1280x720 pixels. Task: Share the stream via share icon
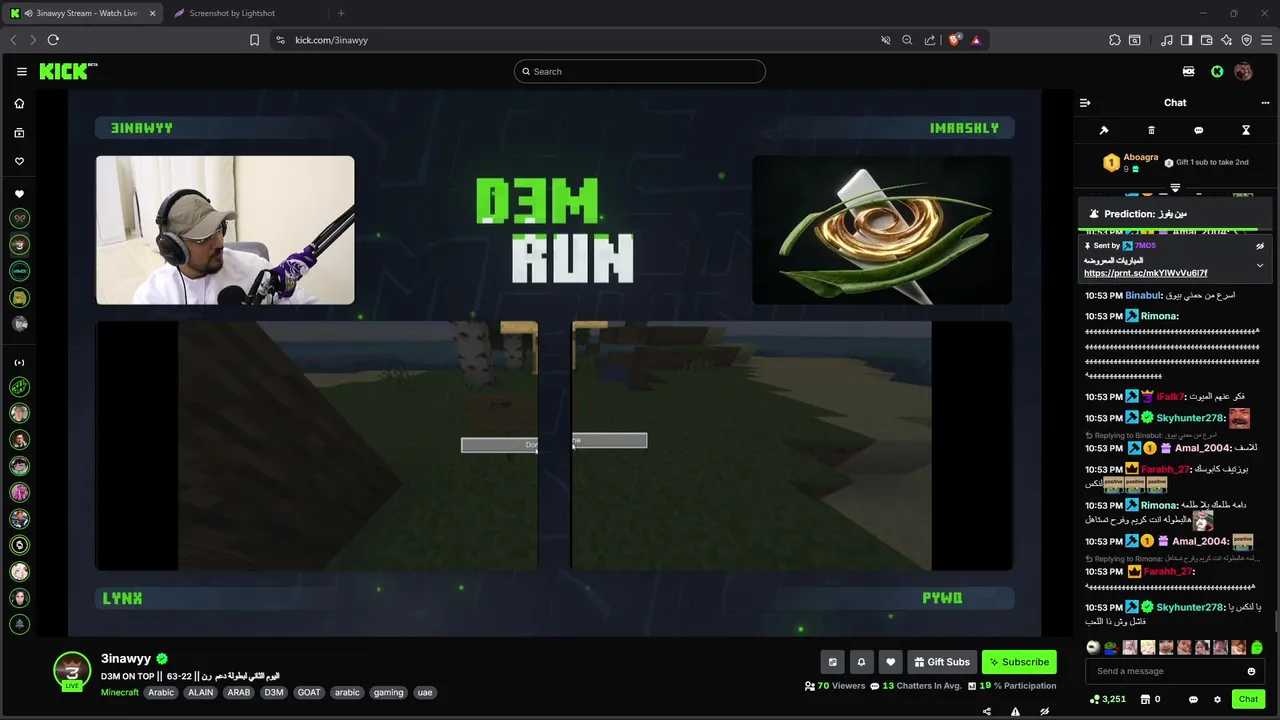987,712
